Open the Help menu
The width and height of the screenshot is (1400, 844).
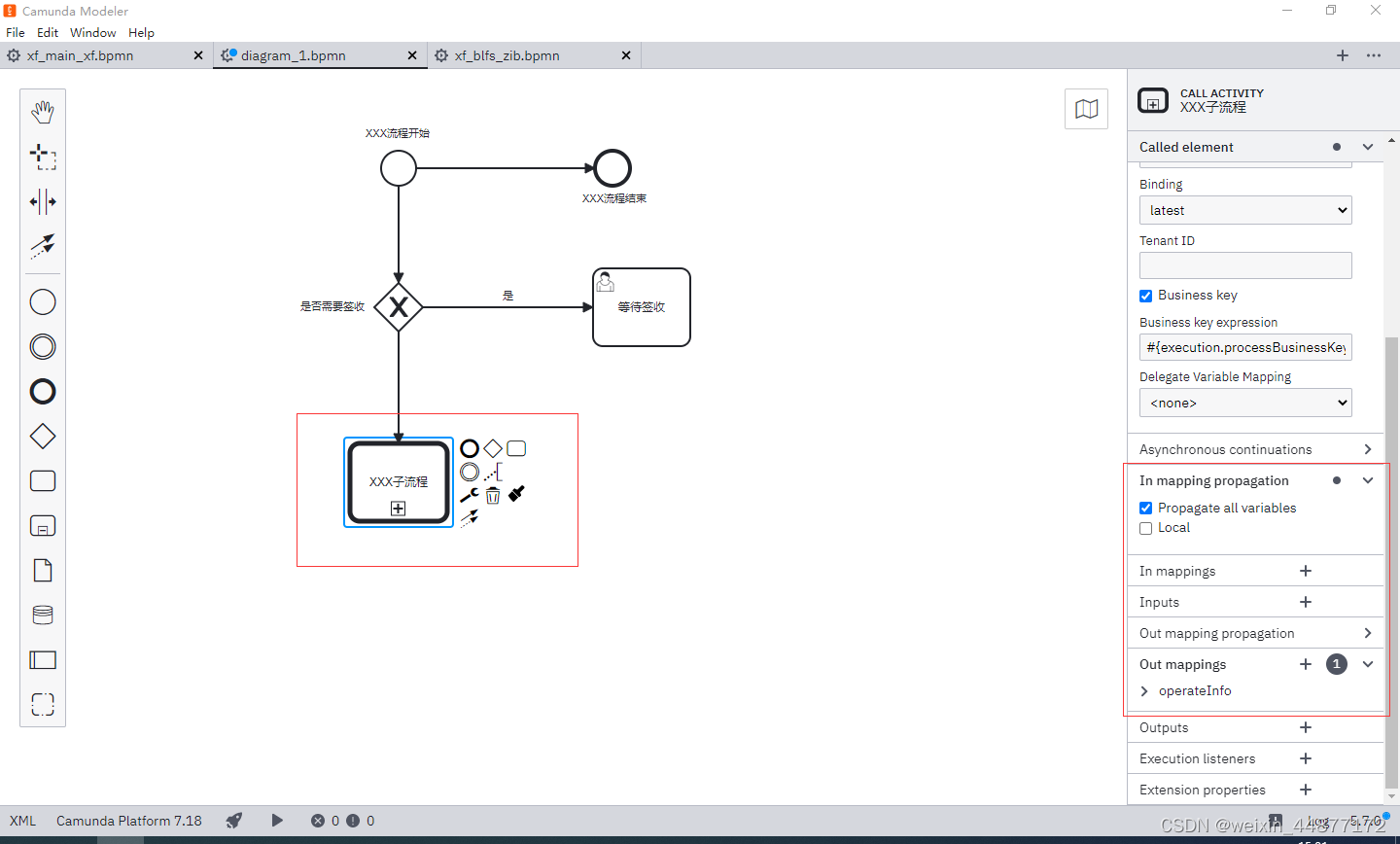(x=141, y=32)
